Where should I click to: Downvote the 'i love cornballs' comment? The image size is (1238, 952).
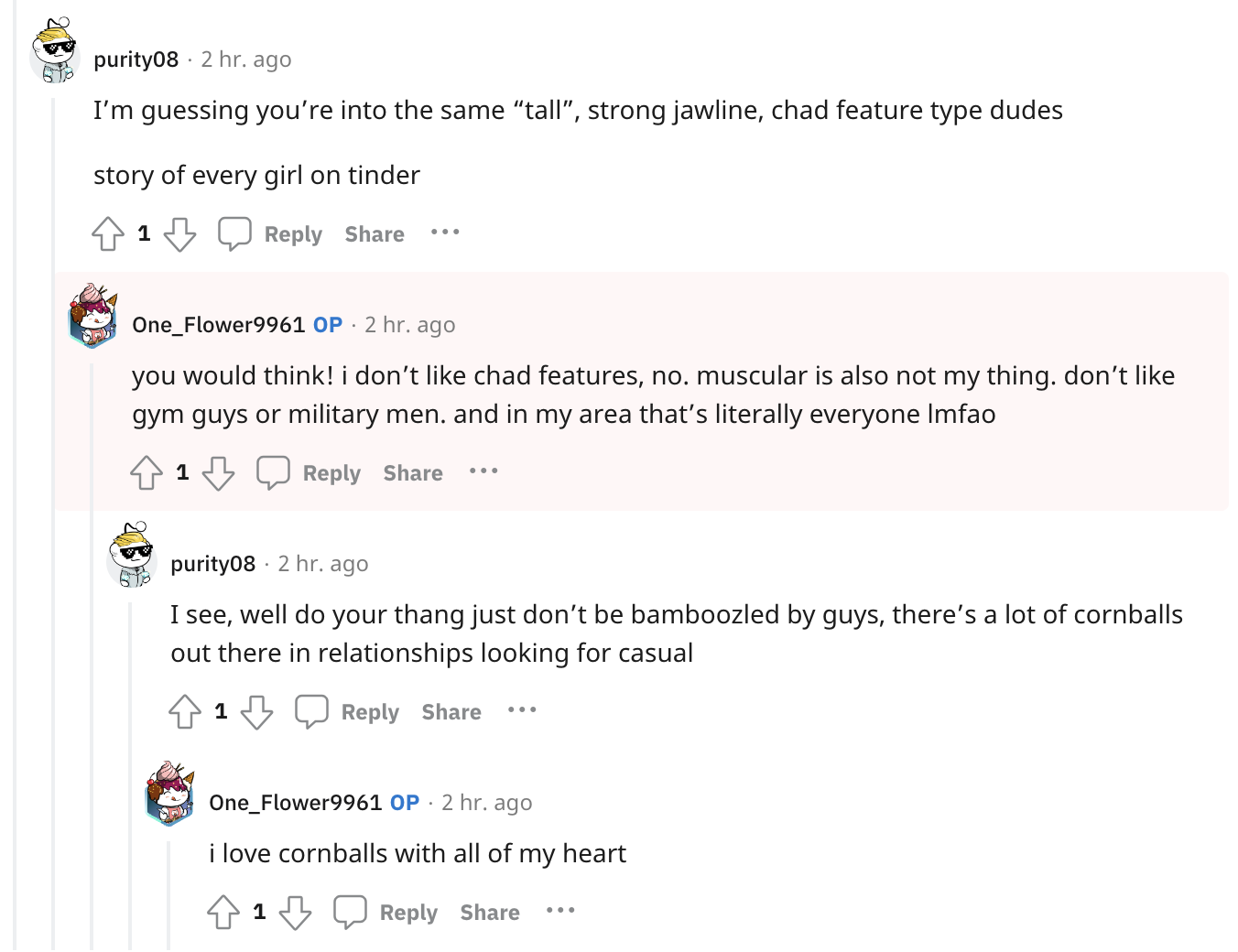[x=295, y=913]
